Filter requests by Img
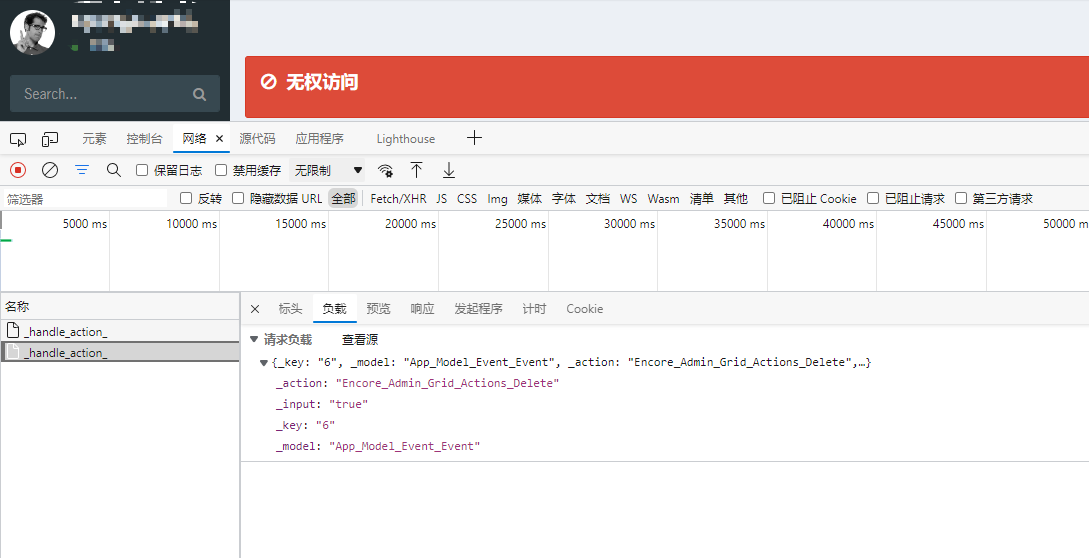 click(x=497, y=199)
